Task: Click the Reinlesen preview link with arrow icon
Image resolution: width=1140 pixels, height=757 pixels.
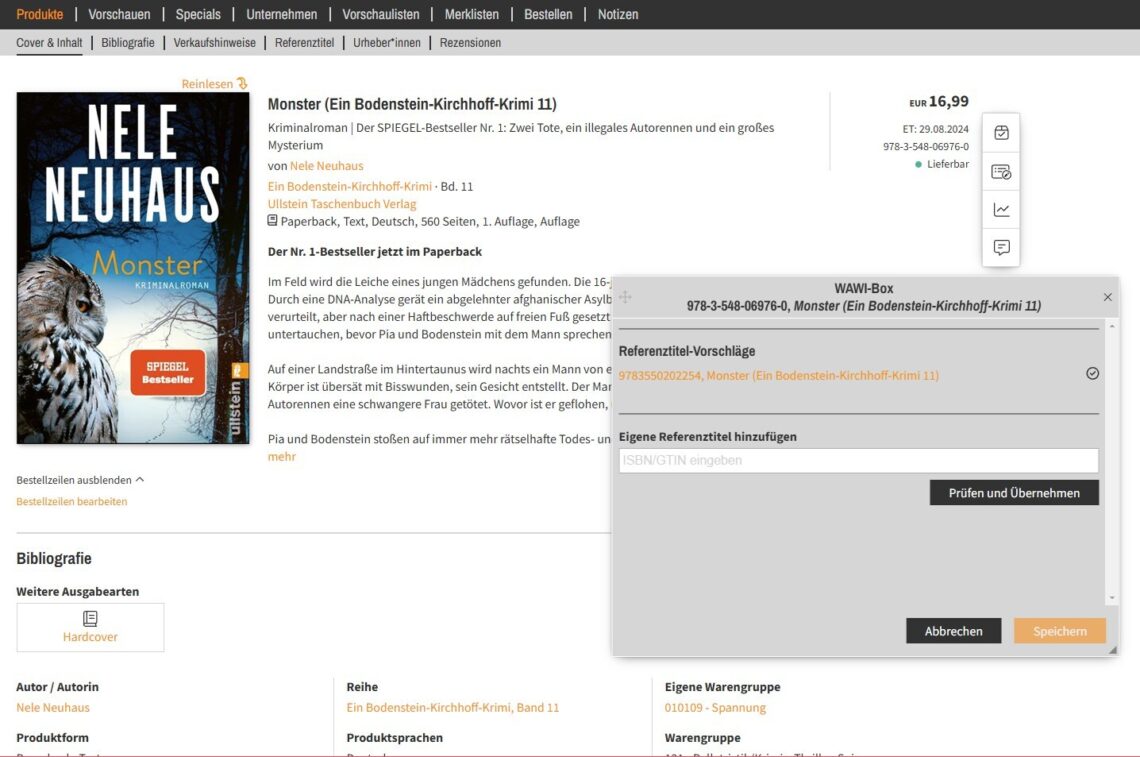Action: tap(214, 84)
